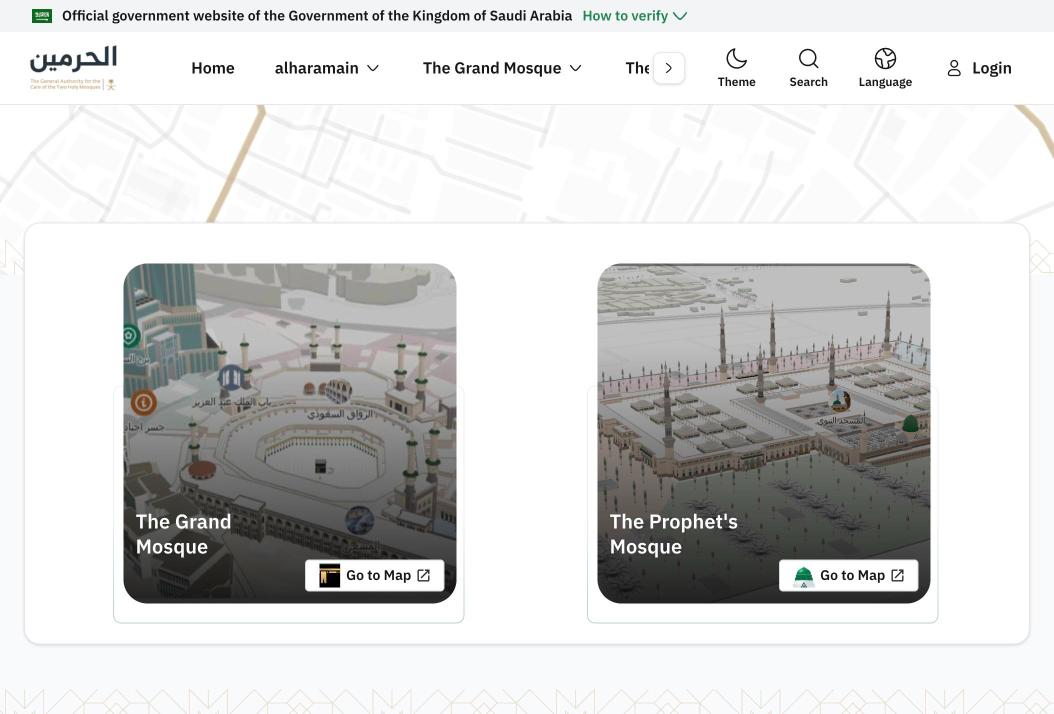Click the Alharamain Arabic logo
This screenshot has width=1054, height=714.
(73, 67)
